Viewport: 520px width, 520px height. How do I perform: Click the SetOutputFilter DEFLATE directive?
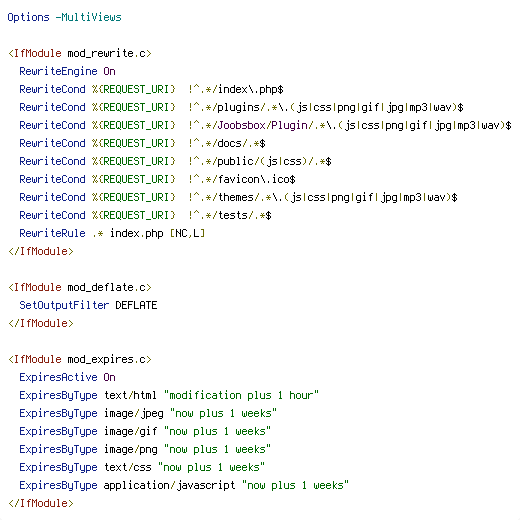pos(88,305)
